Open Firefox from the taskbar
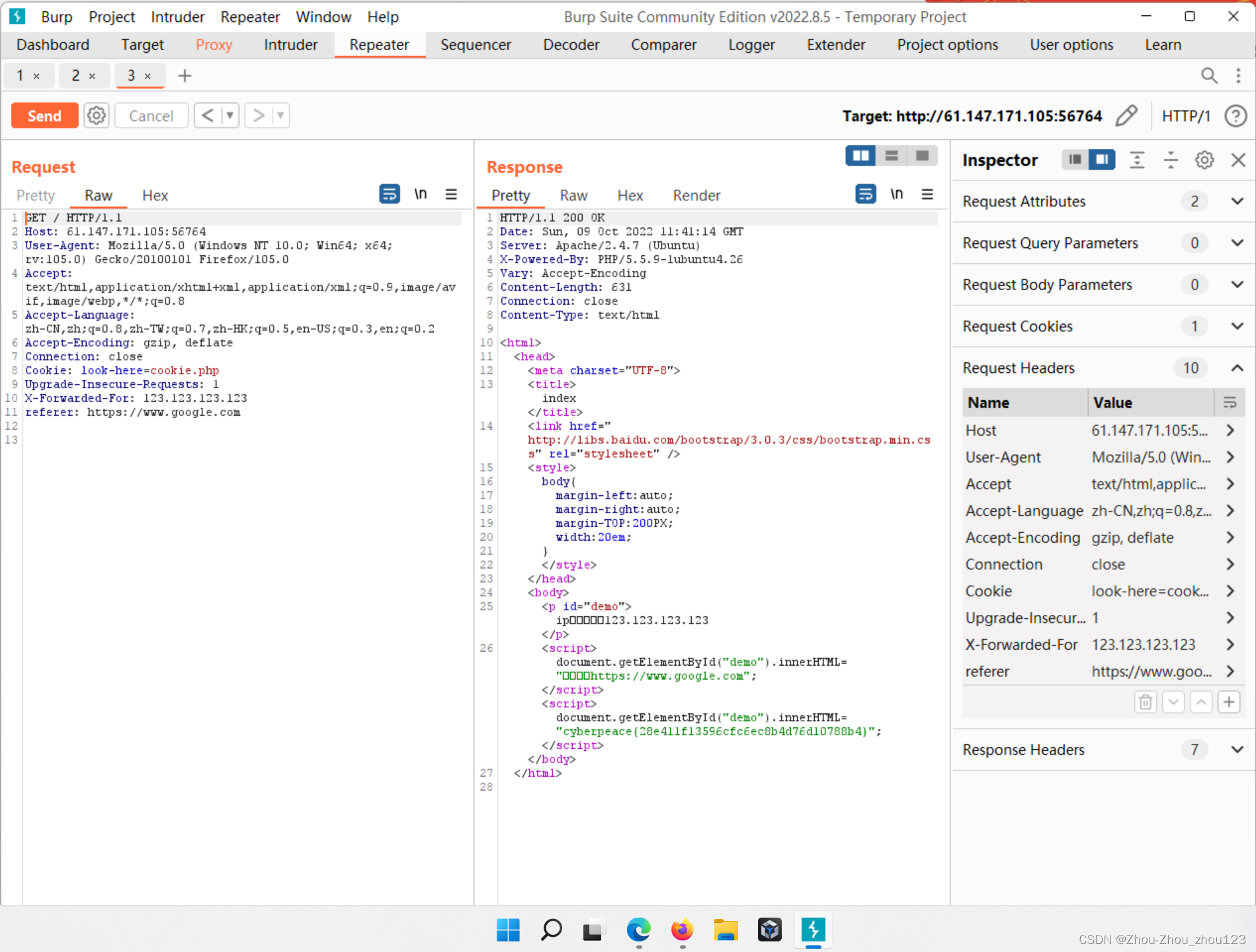 coord(682,930)
